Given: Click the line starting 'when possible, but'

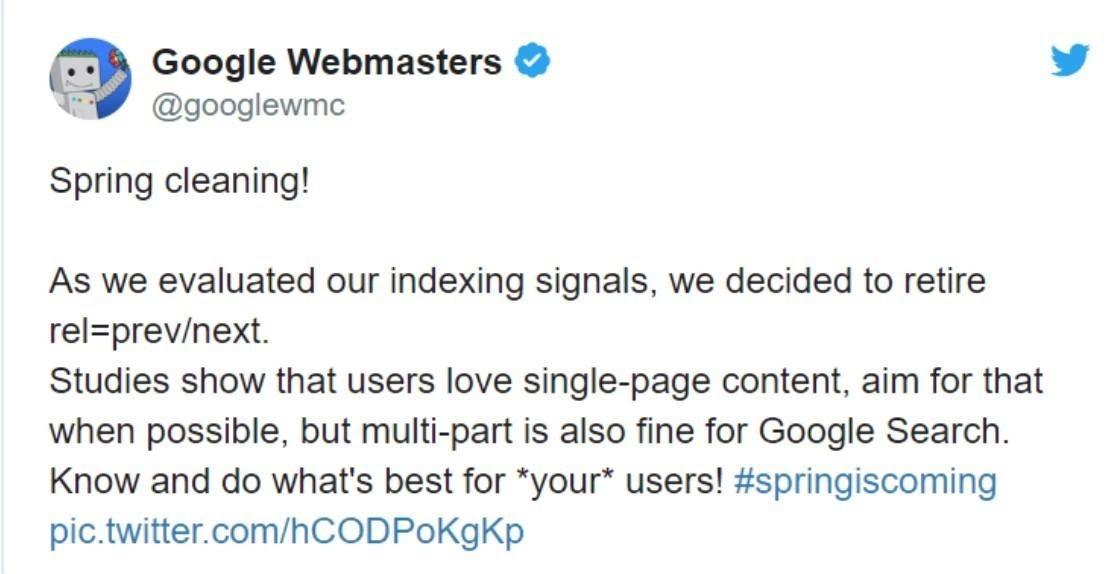Looking at the screenshot, I should point(525,431).
